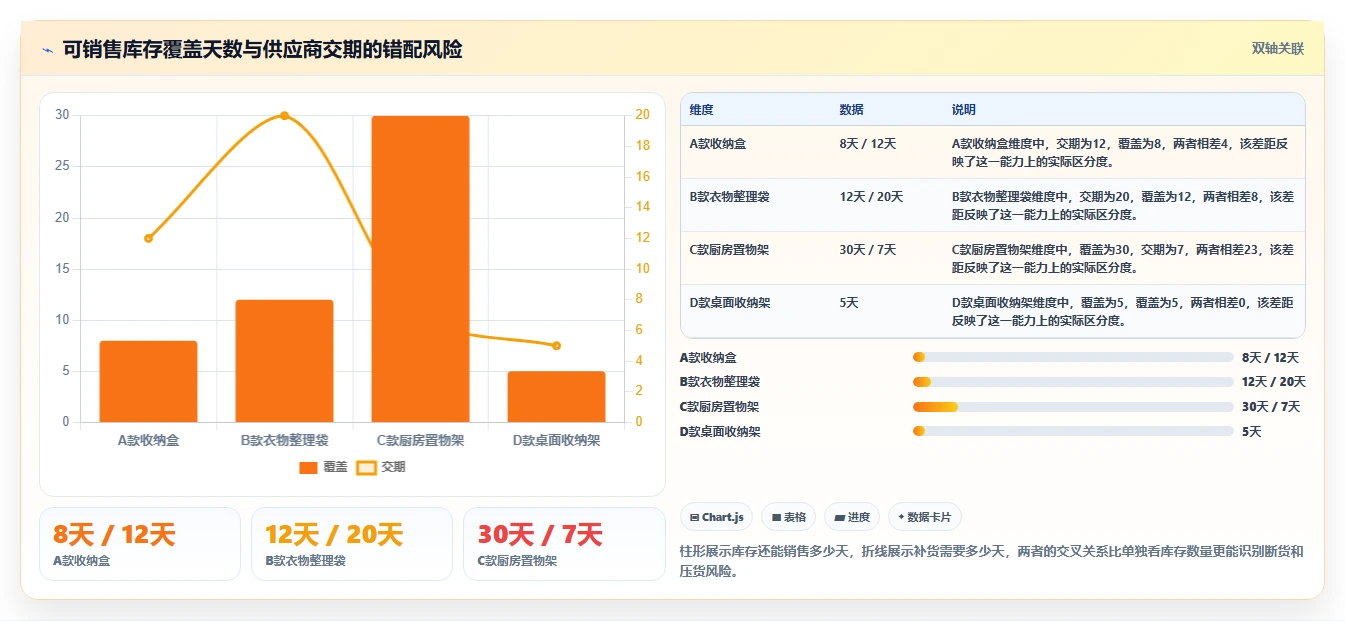Click the progress bar for C款厨房置物架
The image size is (1345, 621).
[x=1073, y=407]
